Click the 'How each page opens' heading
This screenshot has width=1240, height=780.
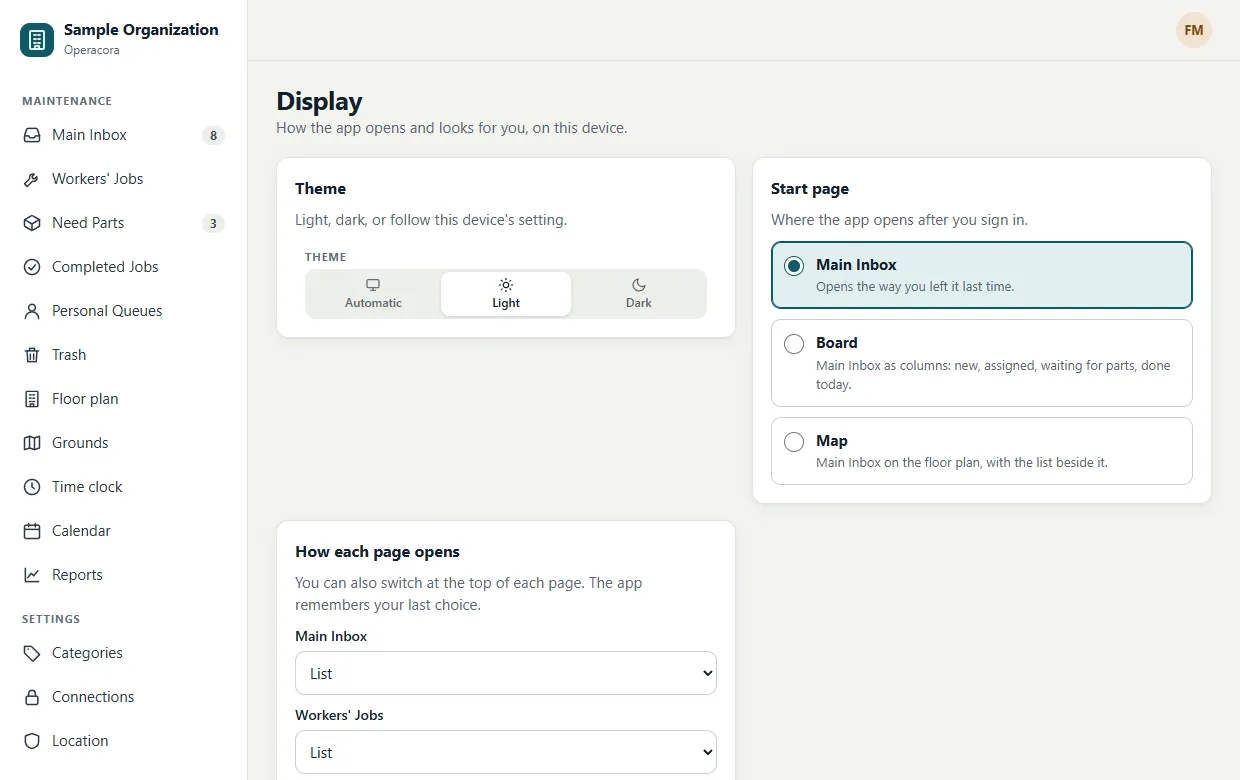[377, 552]
